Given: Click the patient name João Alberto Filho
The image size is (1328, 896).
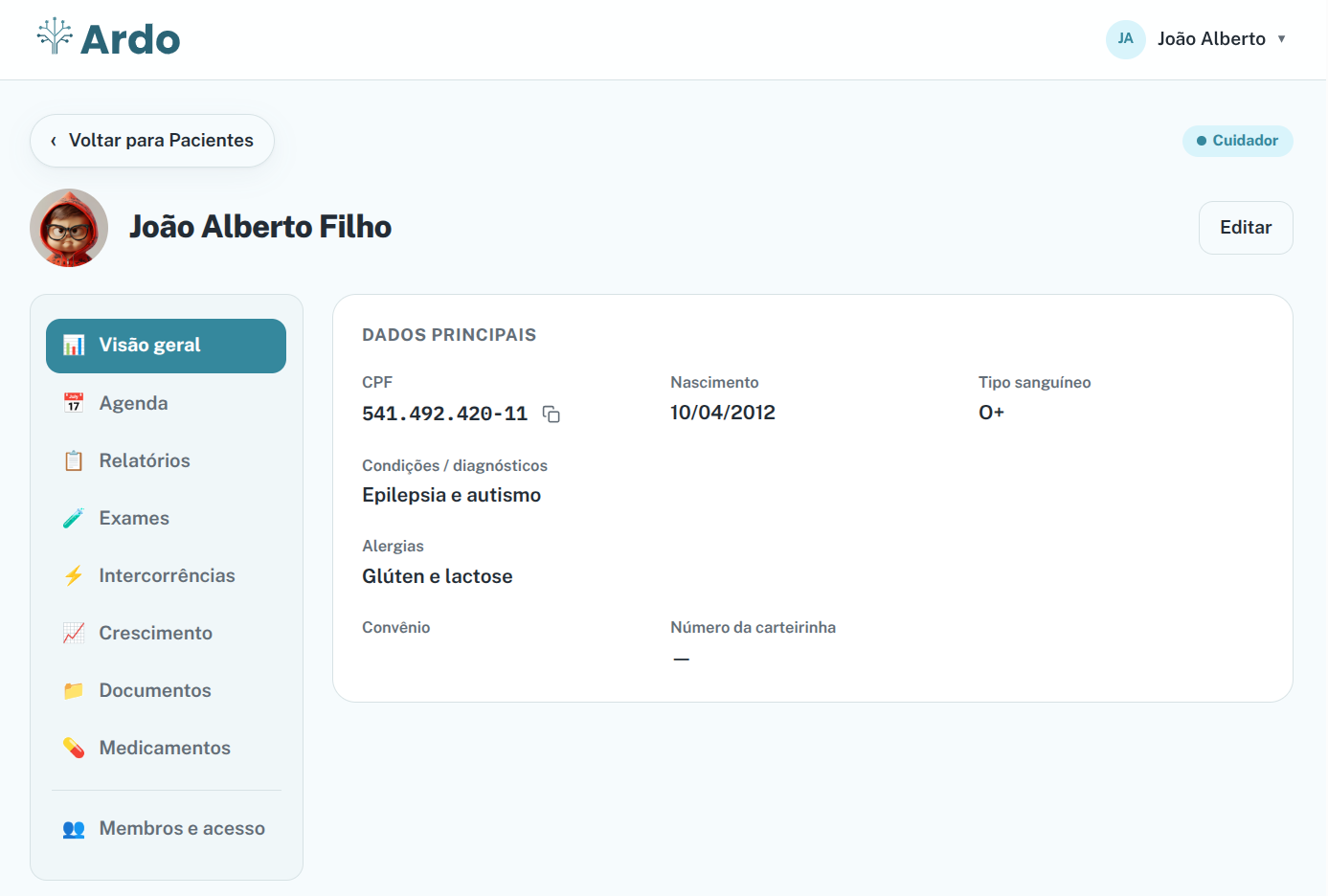Looking at the screenshot, I should pos(260,227).
